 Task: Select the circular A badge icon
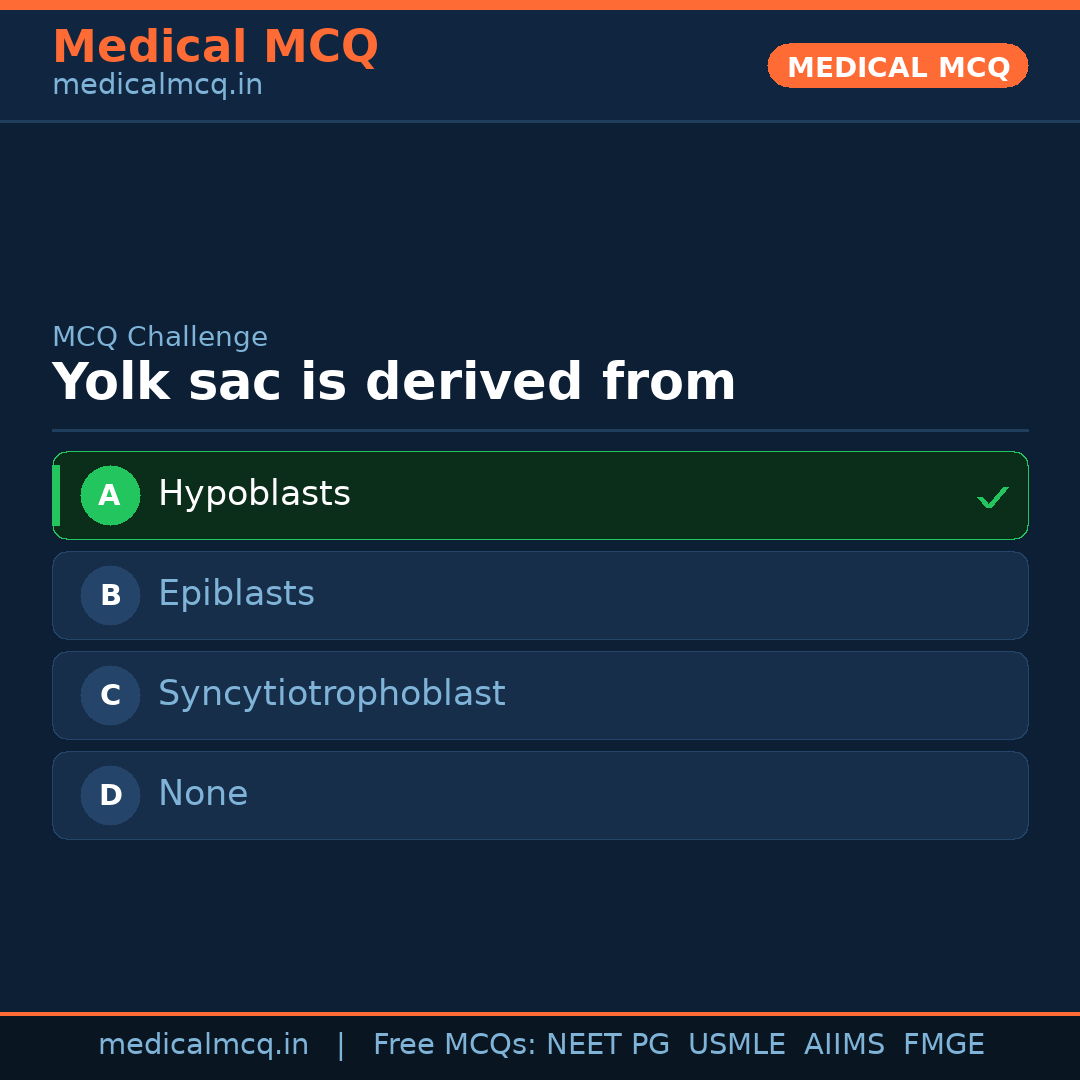coord(110,495)
